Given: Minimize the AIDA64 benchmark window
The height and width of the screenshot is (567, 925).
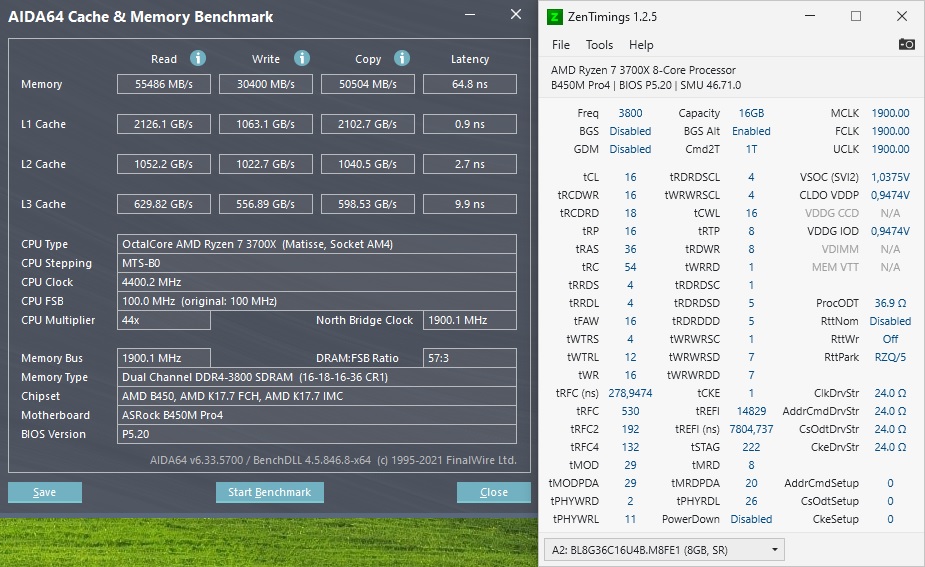Looking at the screenshot, I should [470, 14].
